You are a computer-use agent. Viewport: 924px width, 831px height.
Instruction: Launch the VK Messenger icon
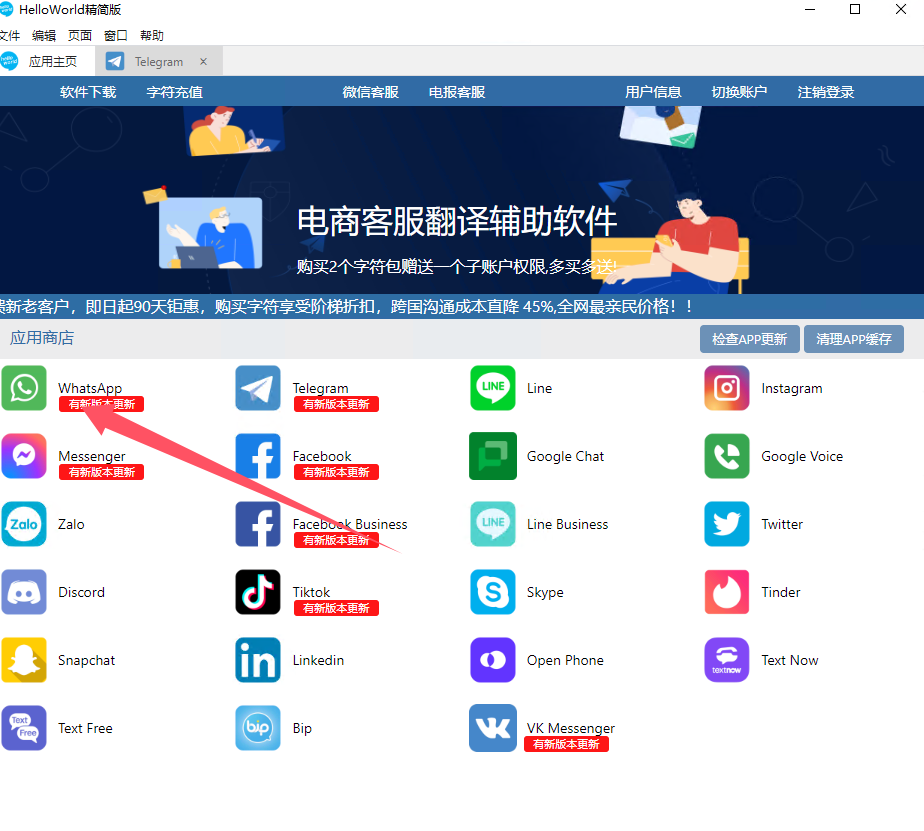click(493, 727)
